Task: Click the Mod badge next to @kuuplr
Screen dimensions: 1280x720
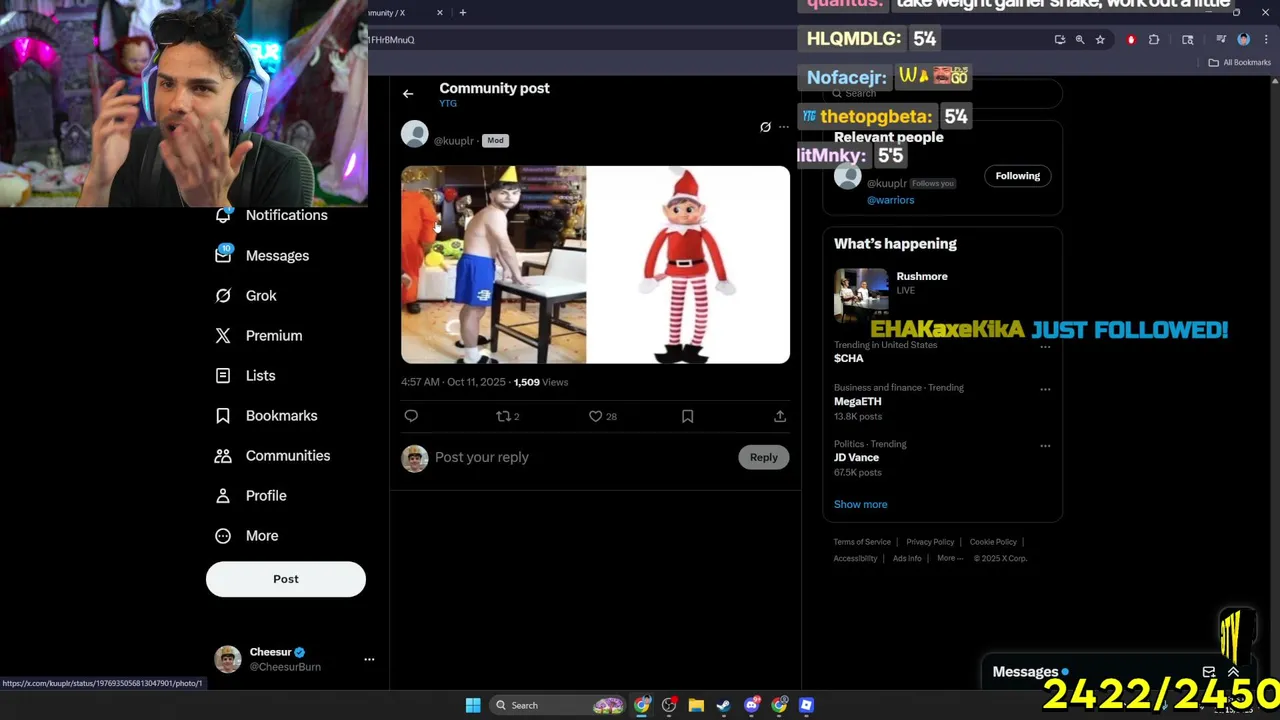Action: [x=495, y=141]
